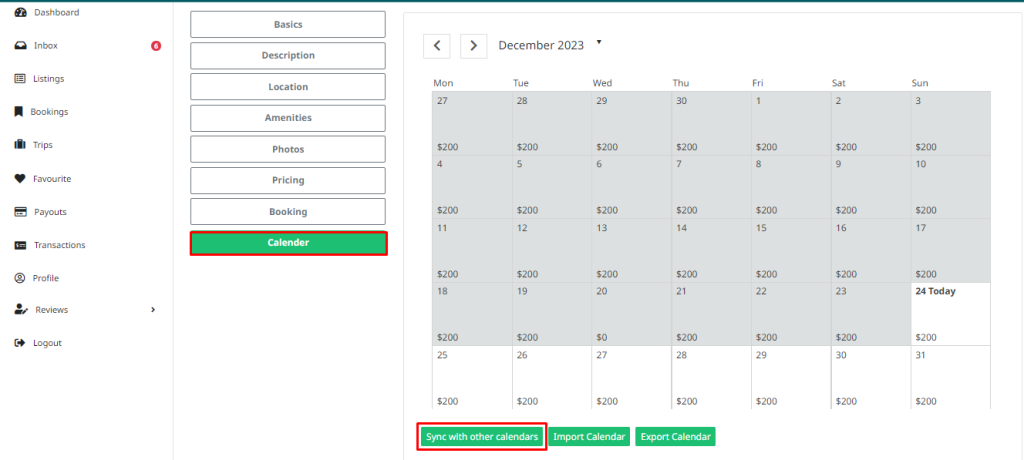Click the red inbox notification badge
The image size is (1024, 460).
click(156, 46)
